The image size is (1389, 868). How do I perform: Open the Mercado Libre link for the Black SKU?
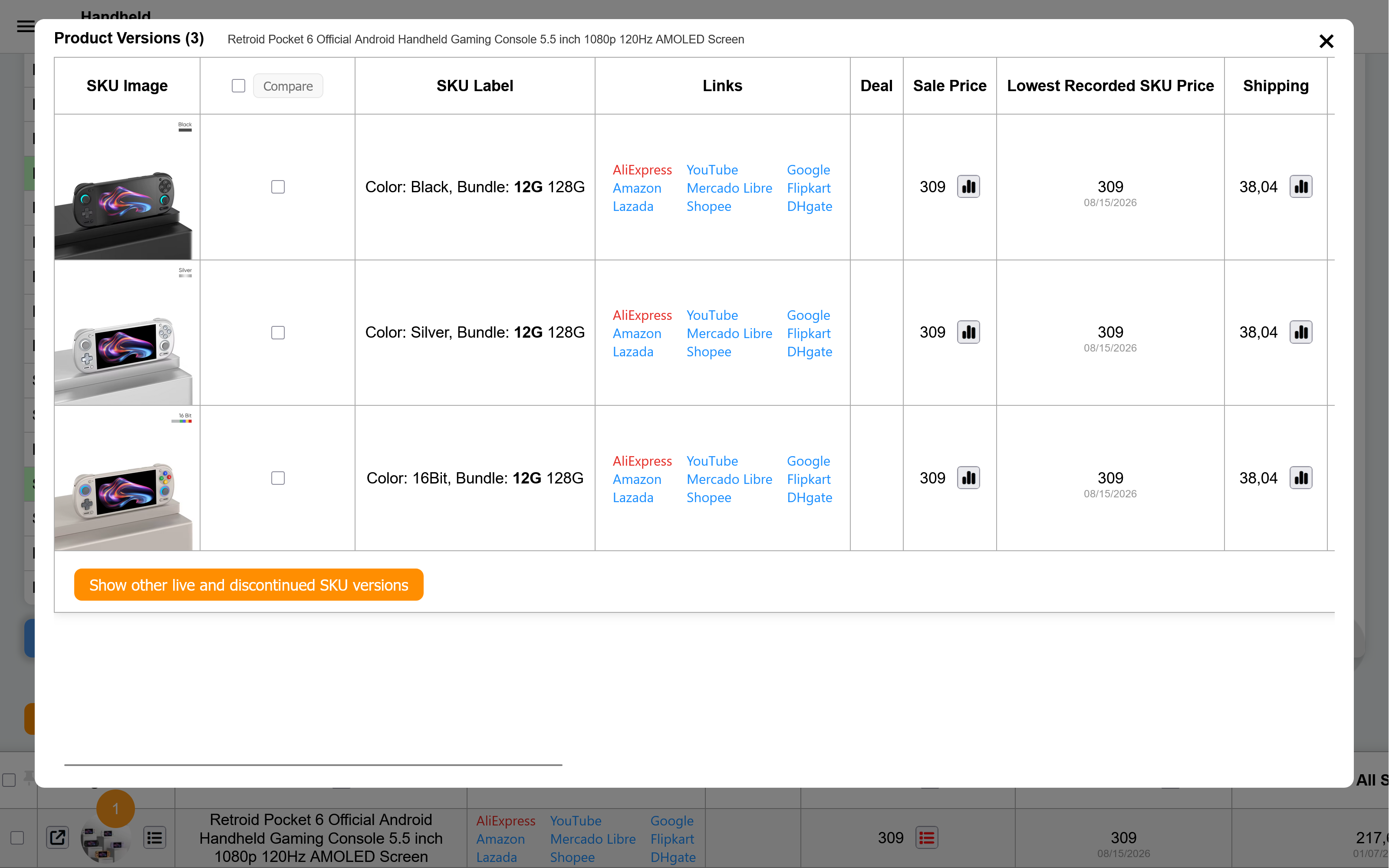pyautogui.click(x=729, y=188)
